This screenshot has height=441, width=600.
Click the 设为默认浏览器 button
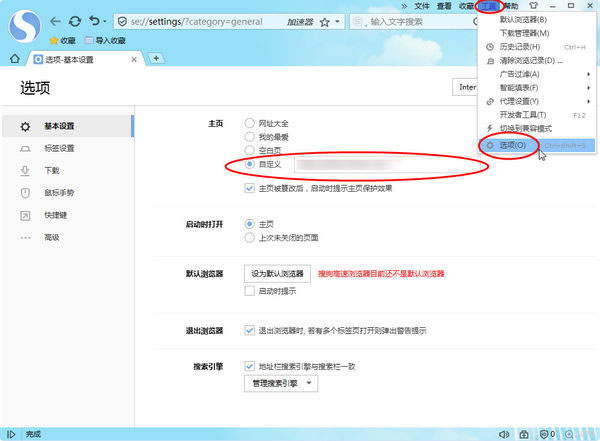[277, 273]
